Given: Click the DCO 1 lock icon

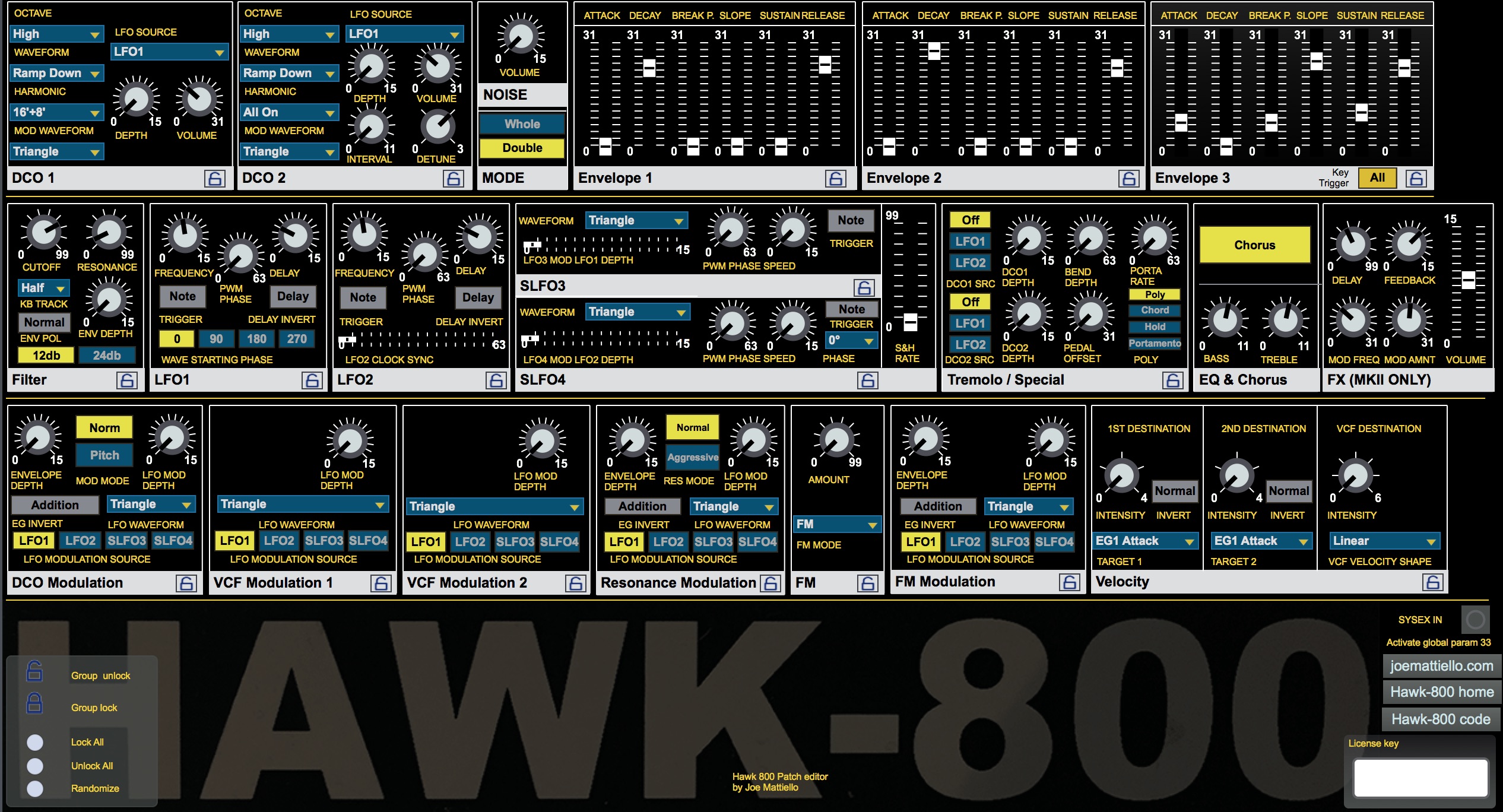Looking at the screenshot, I should pos(215,178).
